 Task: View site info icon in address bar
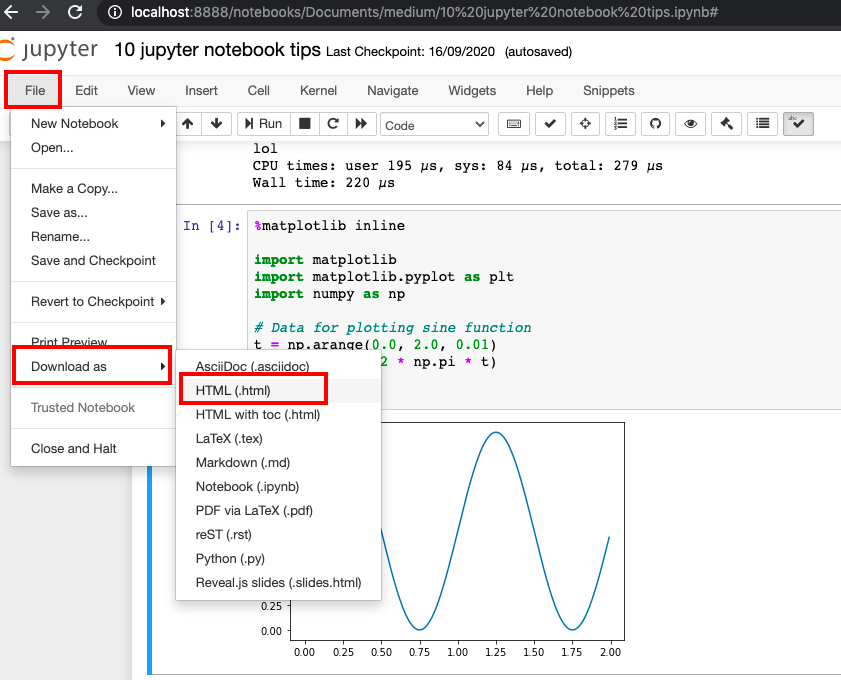click(115, 12)
